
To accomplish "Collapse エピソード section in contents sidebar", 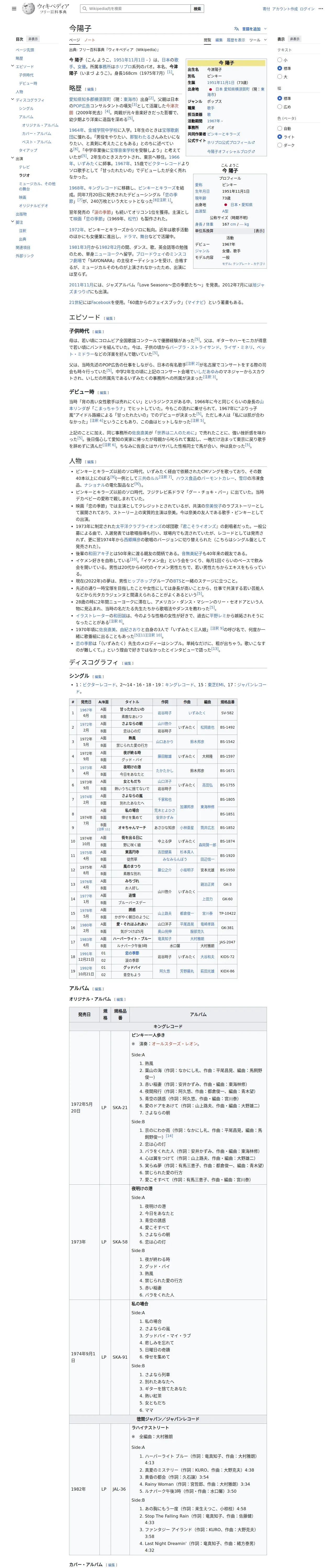I will tap(12, 66).
